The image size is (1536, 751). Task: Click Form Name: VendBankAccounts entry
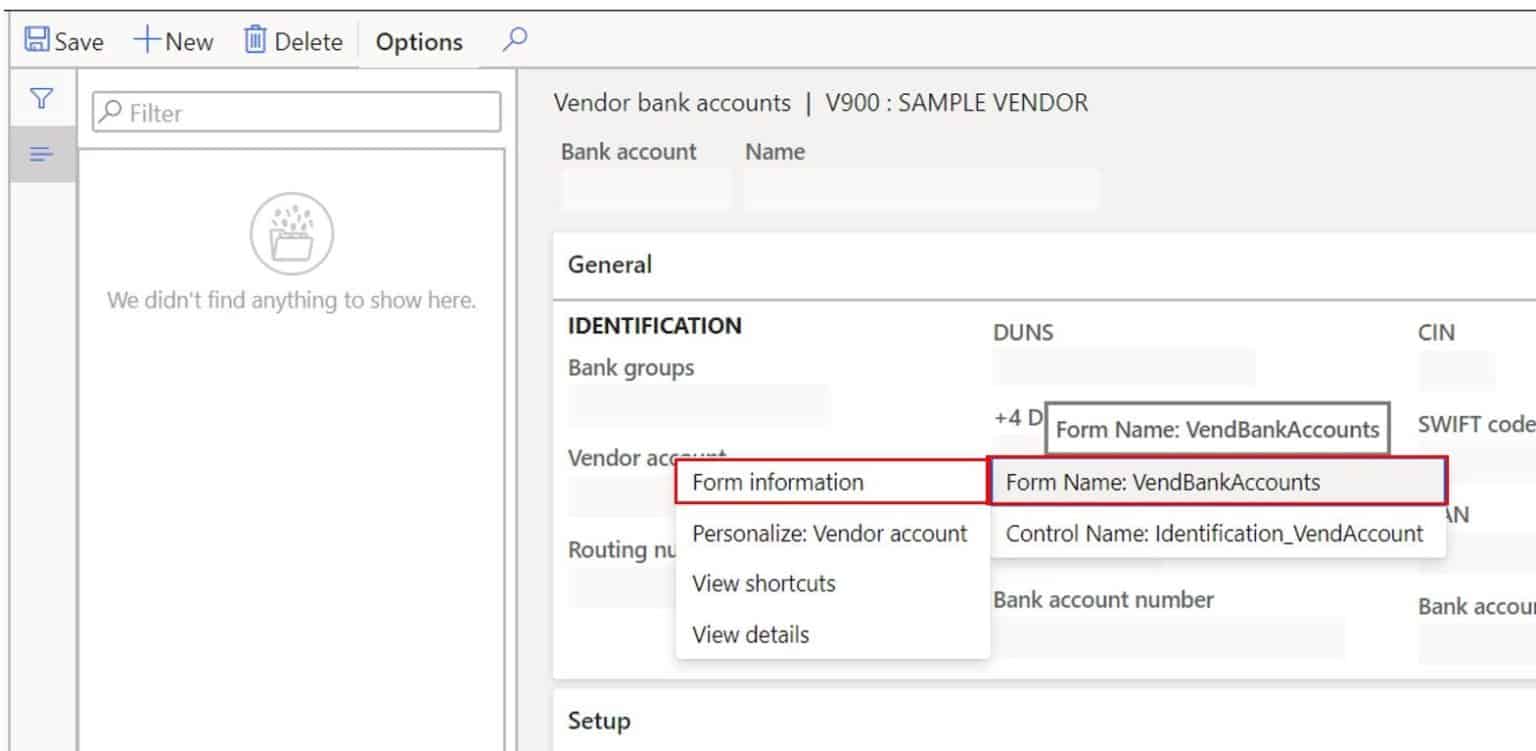1163,481
